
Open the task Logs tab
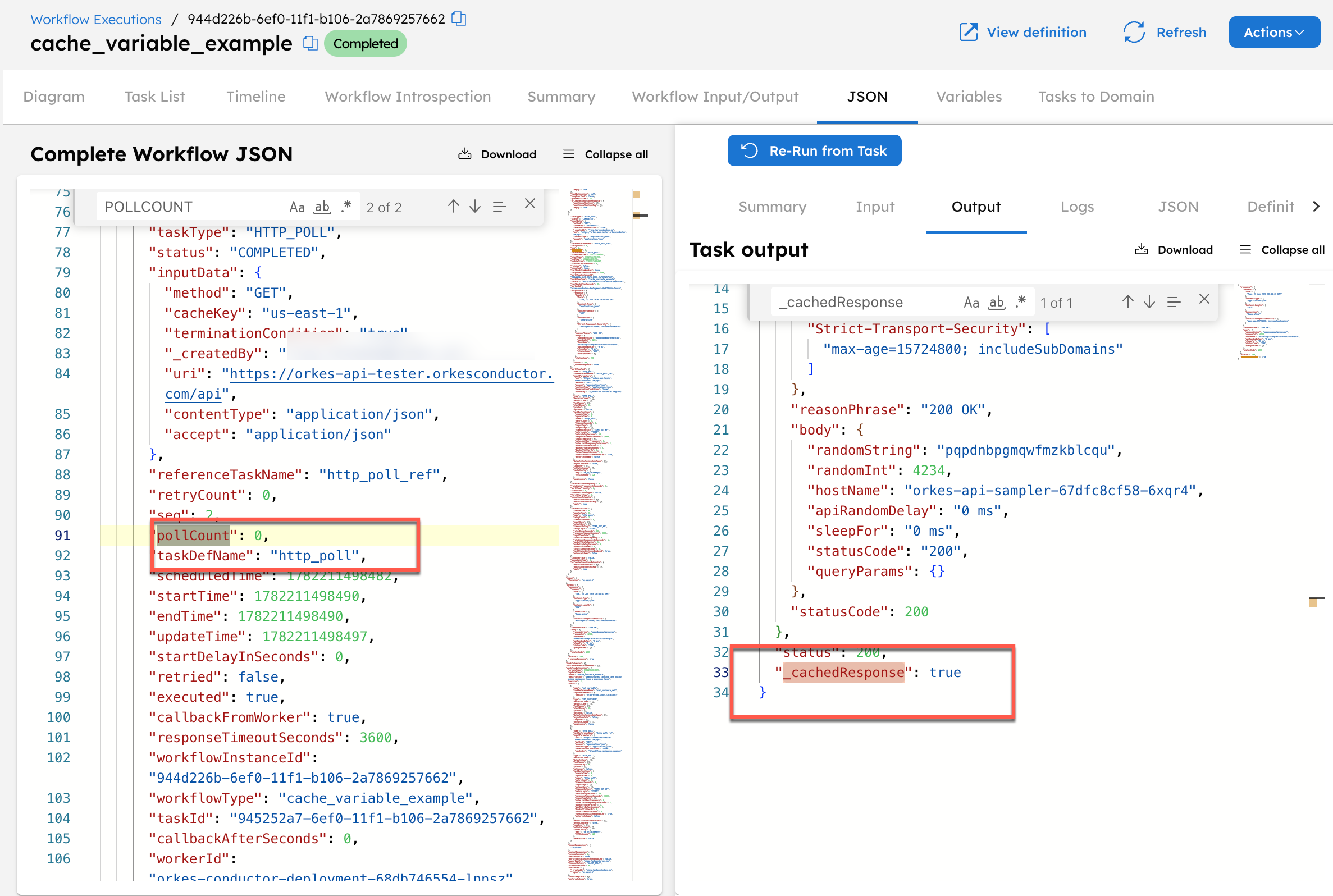(x=1077, y=207)
